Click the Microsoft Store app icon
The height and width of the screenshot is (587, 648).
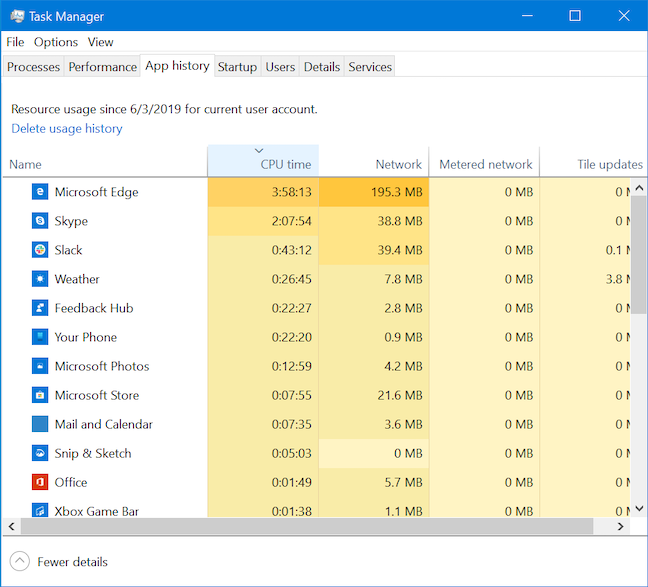click(x=40, y=395)
